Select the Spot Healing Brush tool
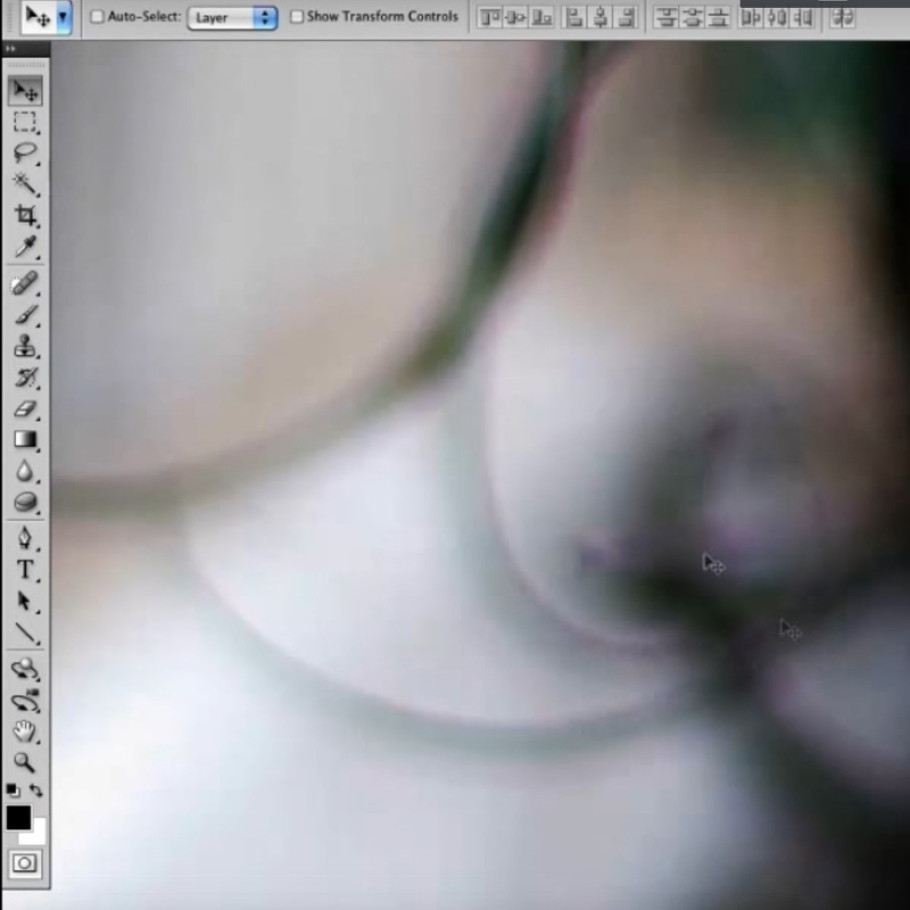 [25, 284]
